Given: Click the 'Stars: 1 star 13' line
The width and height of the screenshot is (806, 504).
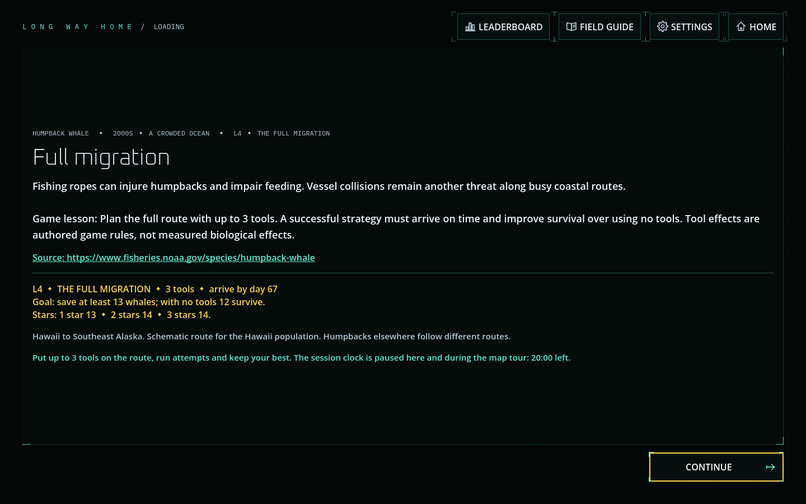Looking at the screenshot, I should tap(121, 315).
